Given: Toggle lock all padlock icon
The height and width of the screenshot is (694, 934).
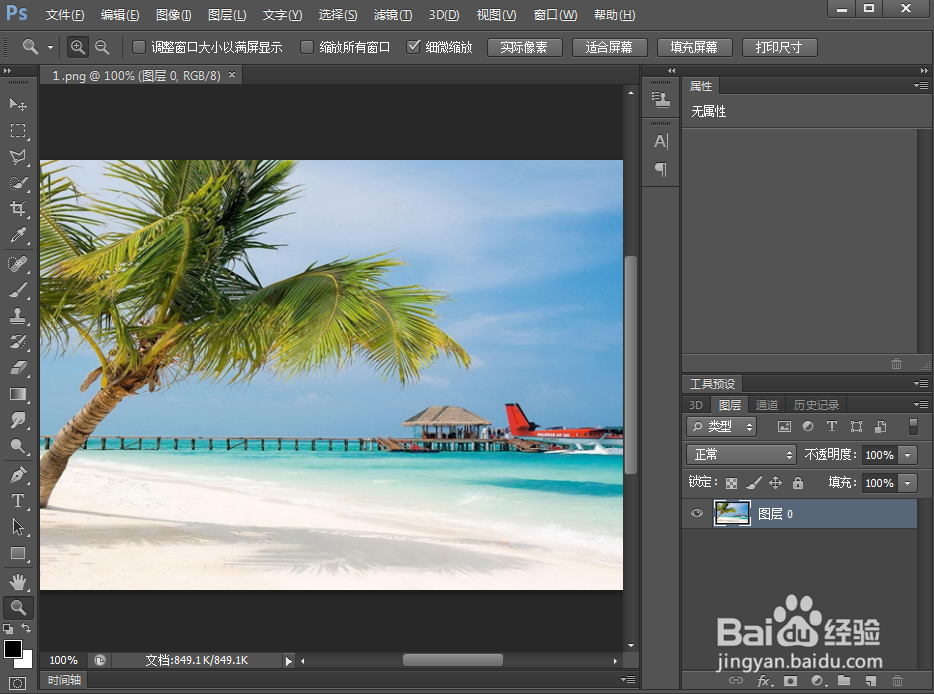Looking at the screenshot, I should (798, 483).
